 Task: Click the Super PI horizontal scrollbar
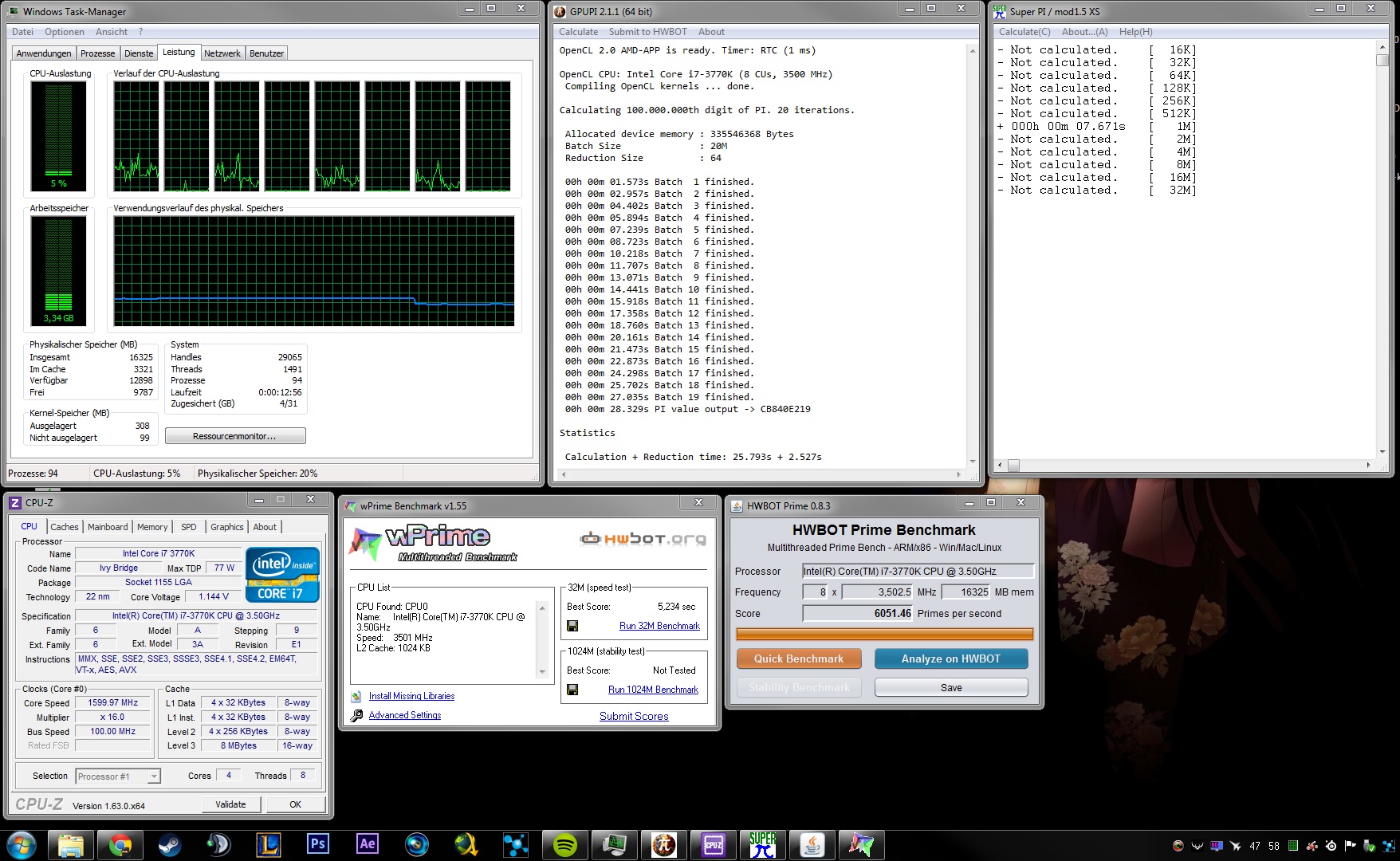1184,465
